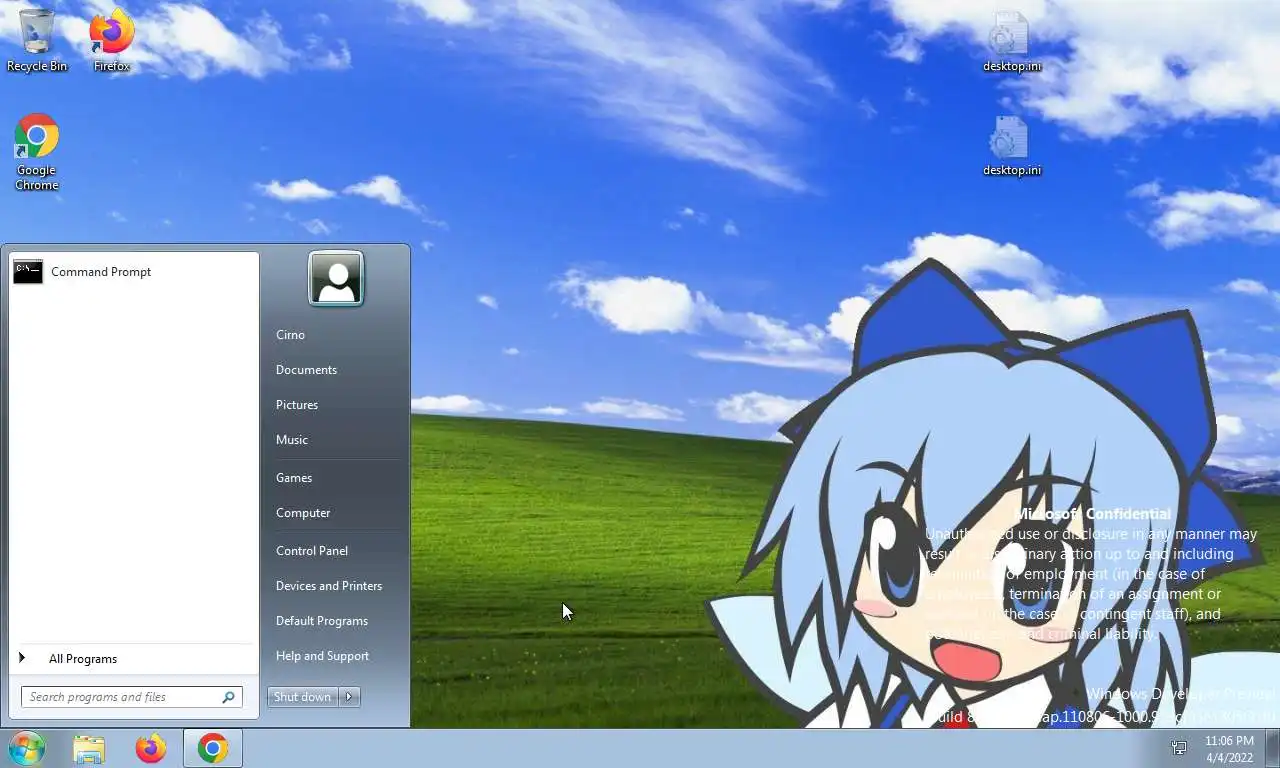
Task: Click the network icon in system tray
Action: [1179, 748]
